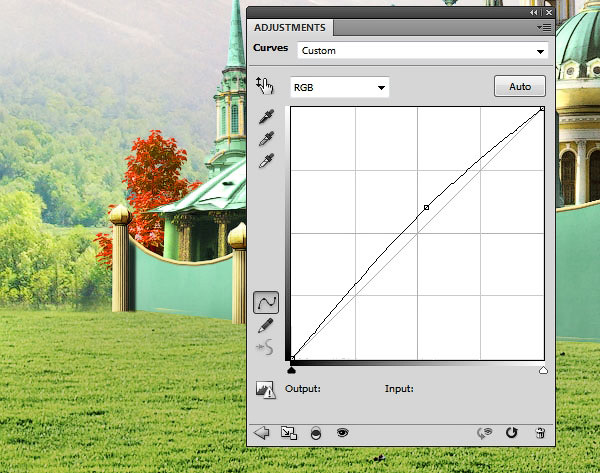Viewport: 600px width, 473px height.
Task: Click the Input value label
Action: click(x=399, y=389)
